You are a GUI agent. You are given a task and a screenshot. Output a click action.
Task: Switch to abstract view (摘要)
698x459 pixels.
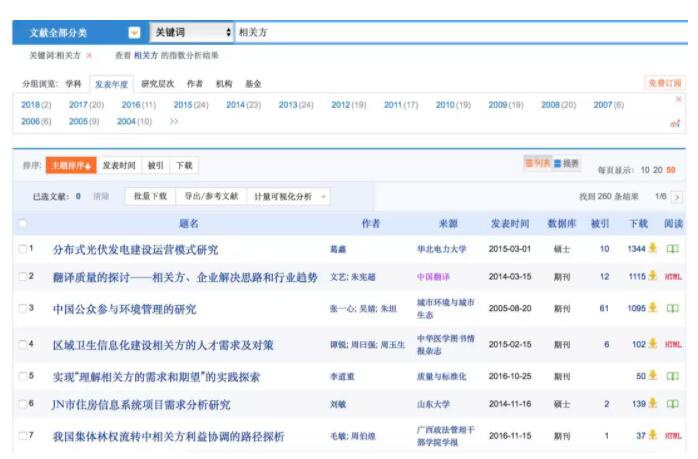click(x=566, y=163)
